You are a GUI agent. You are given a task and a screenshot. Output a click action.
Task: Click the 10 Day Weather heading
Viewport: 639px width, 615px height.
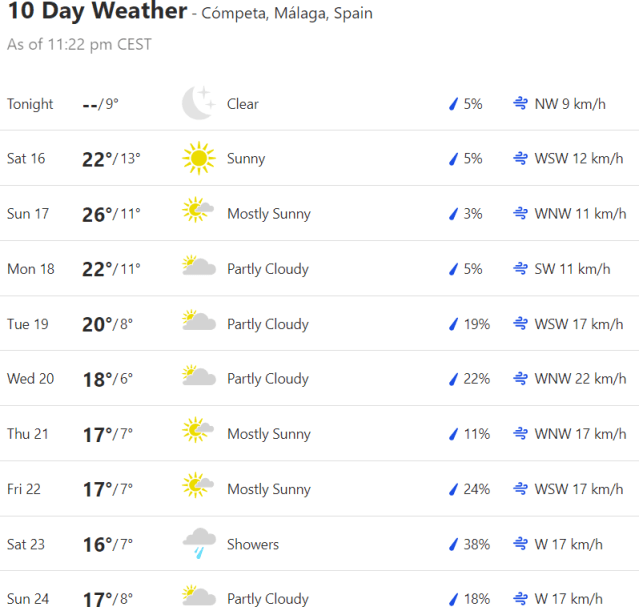(97, 12)
